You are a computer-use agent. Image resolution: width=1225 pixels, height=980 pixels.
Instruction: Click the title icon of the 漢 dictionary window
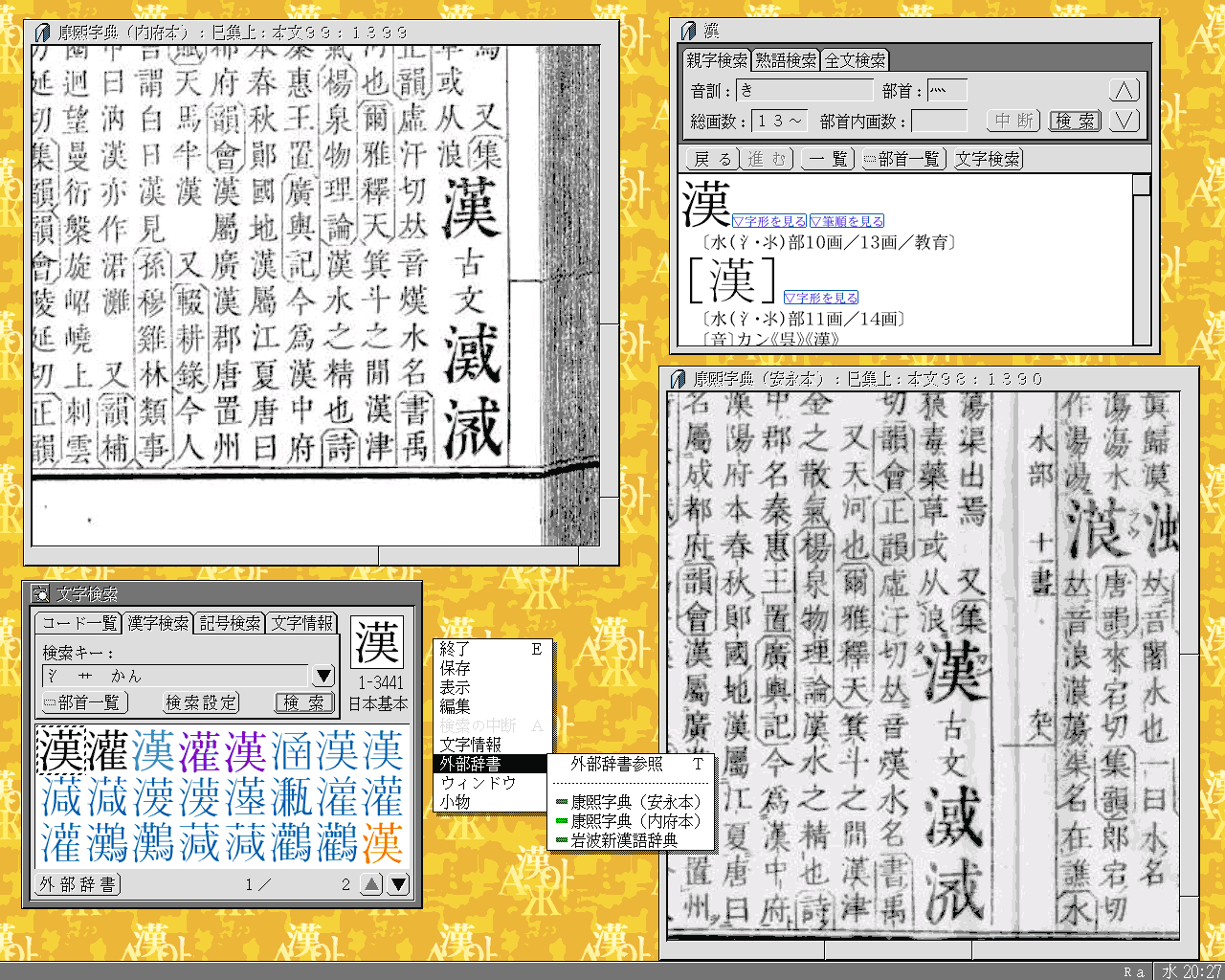[688, 32]
